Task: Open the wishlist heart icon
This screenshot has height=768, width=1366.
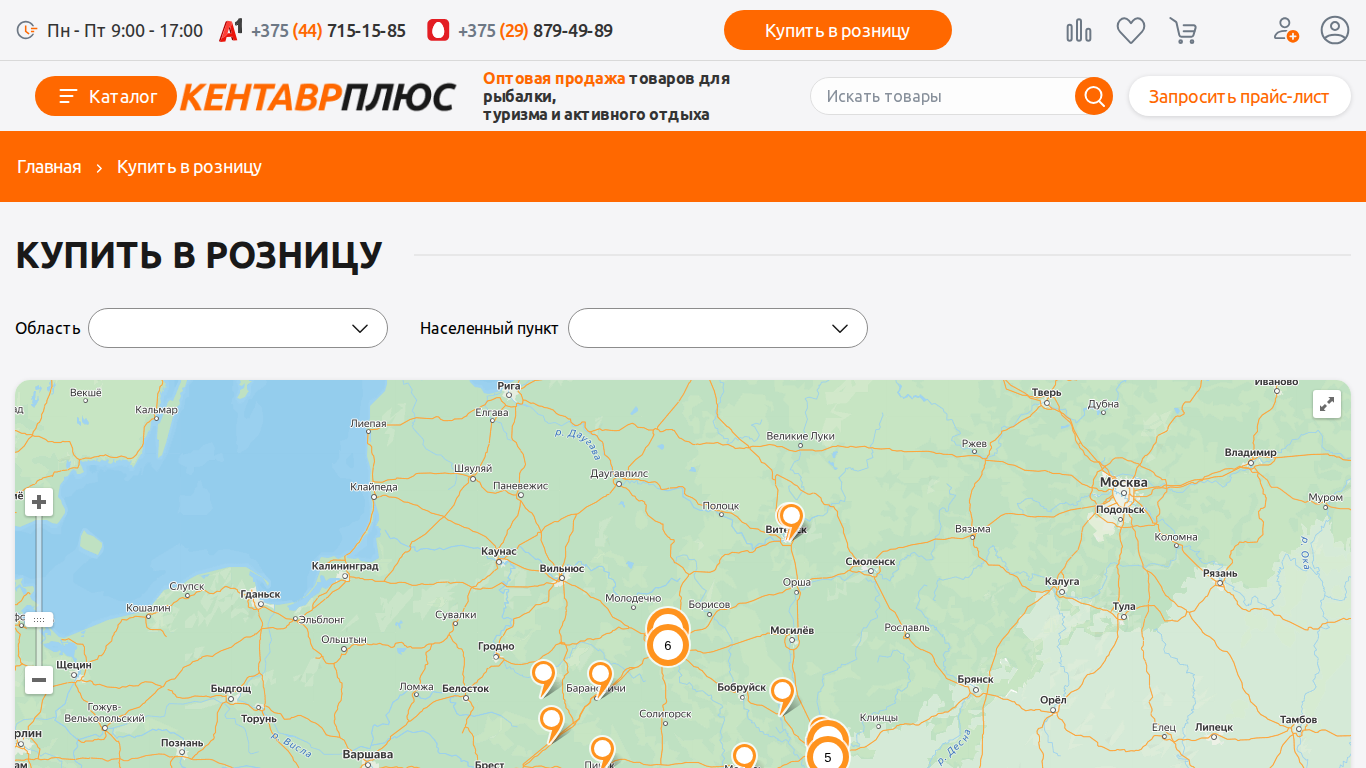Action: click(1131, 31)
